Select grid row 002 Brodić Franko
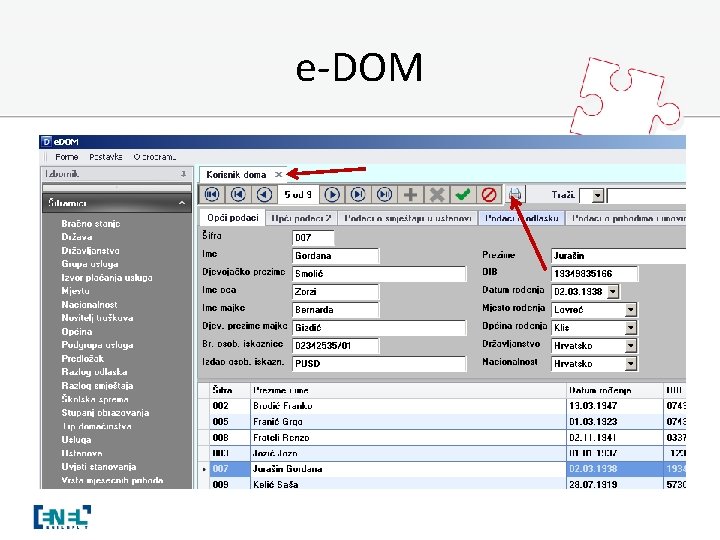The image size is (720, 540). pos(442,406)
